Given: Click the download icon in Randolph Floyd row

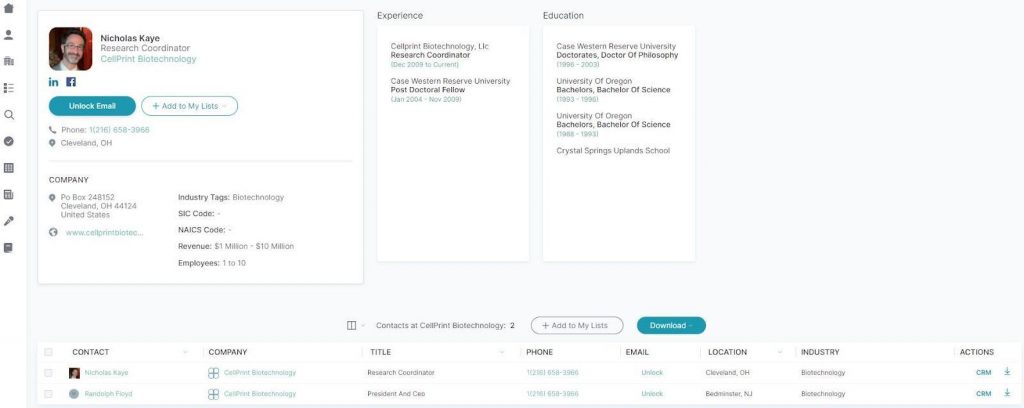Looking at the screenshot, I should point(1007,393).
